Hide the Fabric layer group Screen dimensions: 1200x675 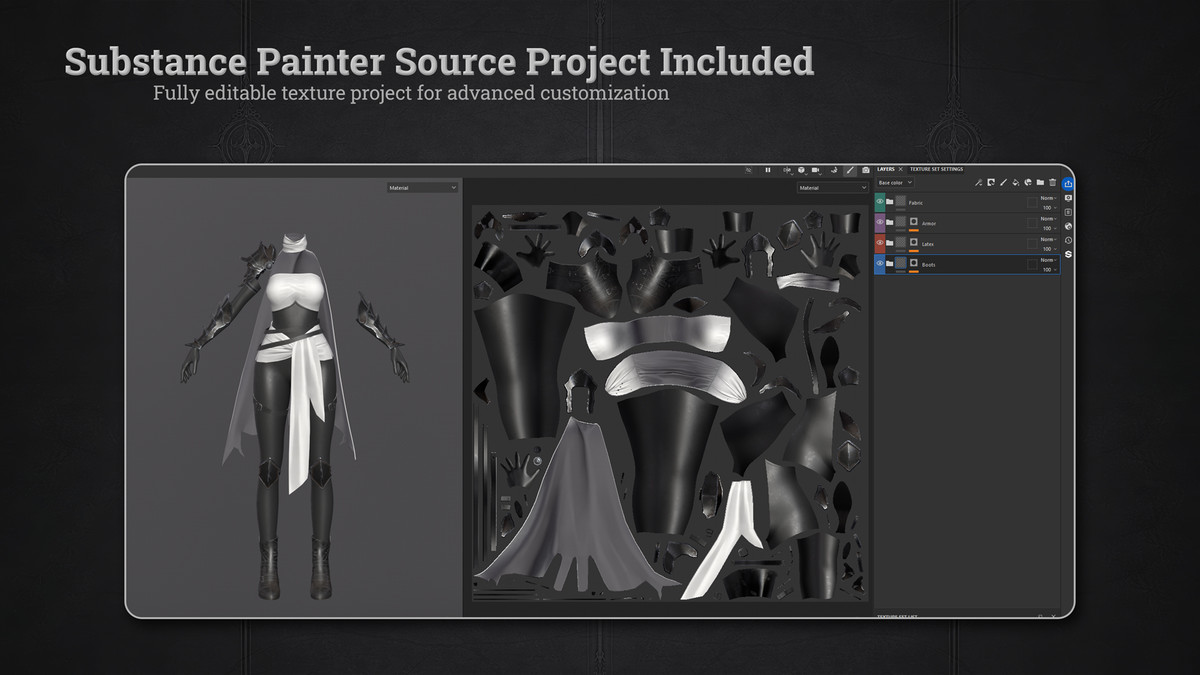(x=880, y=202)
